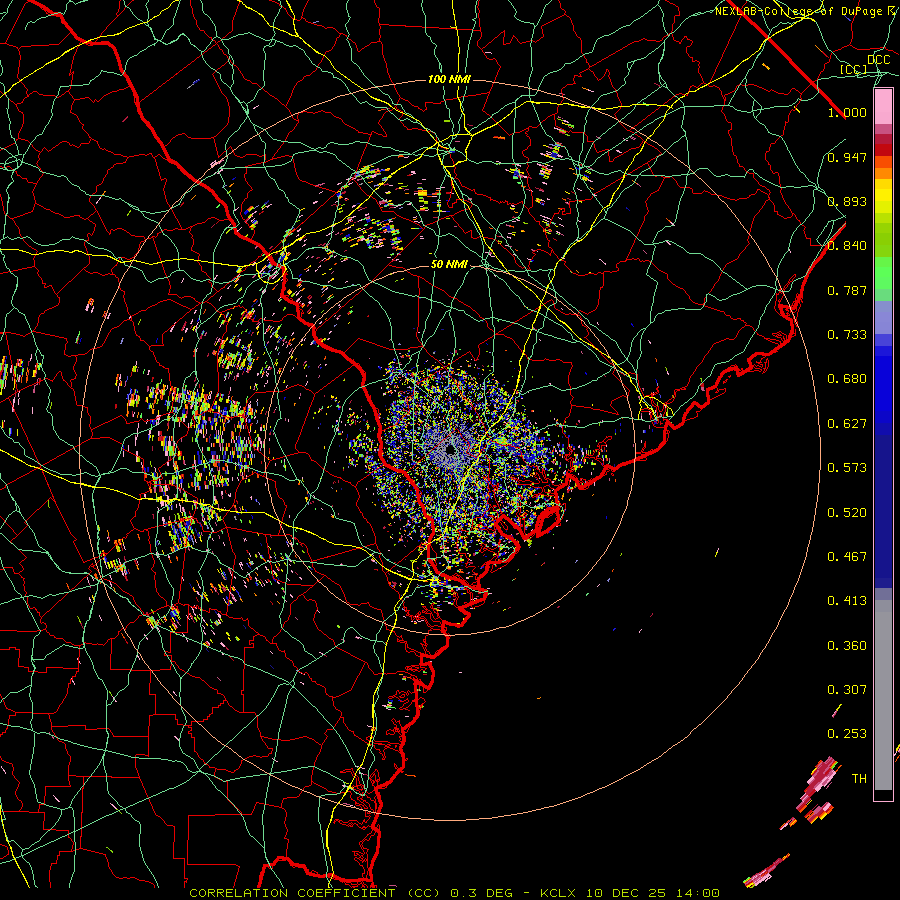The width and height of the screenshot is (900, 900).
Task: Click the 0.307 legend value
Action: tap(847, 690)
